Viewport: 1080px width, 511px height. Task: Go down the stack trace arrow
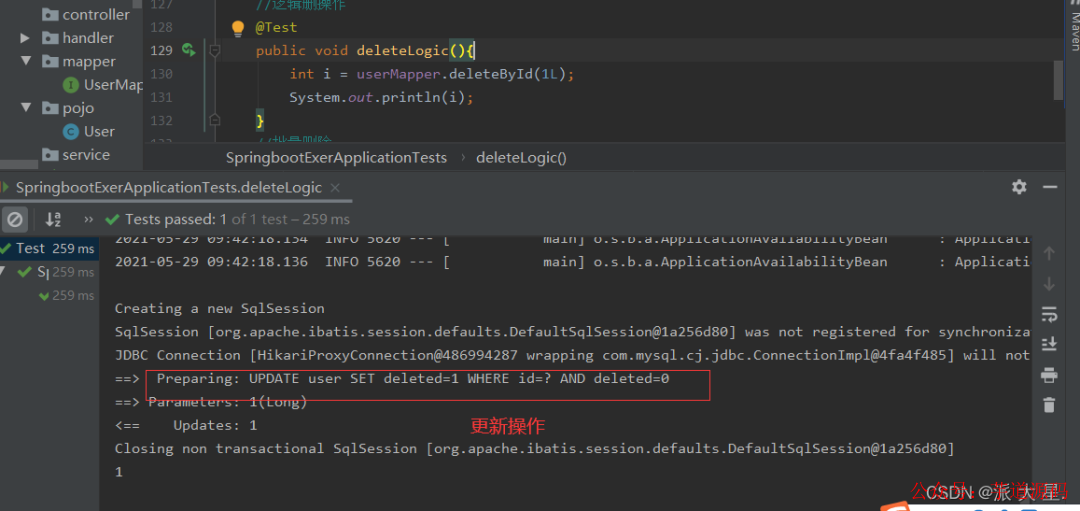click(1049, 284)
